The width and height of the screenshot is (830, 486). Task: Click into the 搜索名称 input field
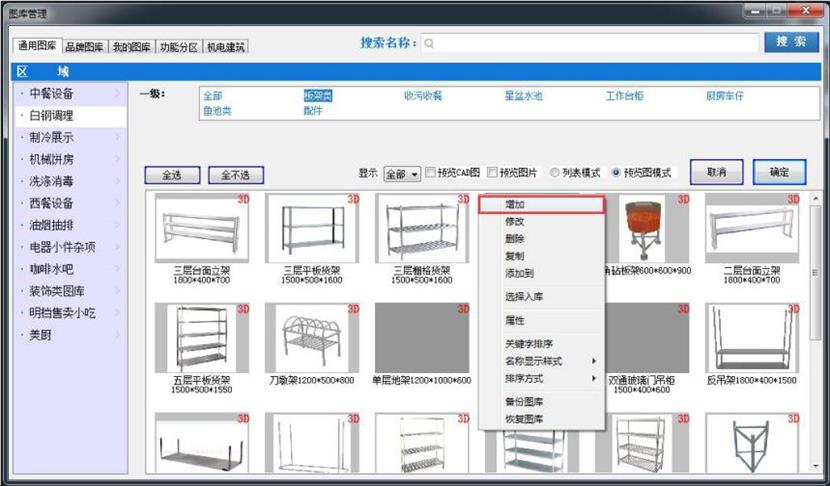pyautogui.click(x=590, y=43)
